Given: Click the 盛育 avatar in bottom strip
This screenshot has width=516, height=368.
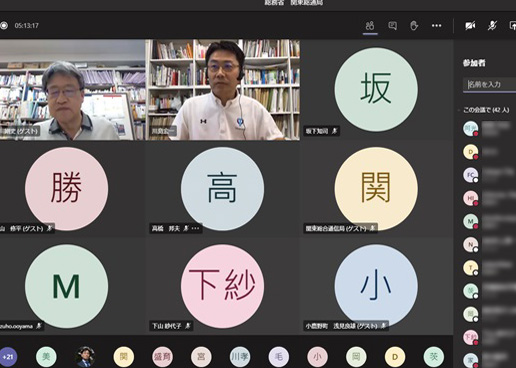Looking at the screenshot, I should 162,357.
